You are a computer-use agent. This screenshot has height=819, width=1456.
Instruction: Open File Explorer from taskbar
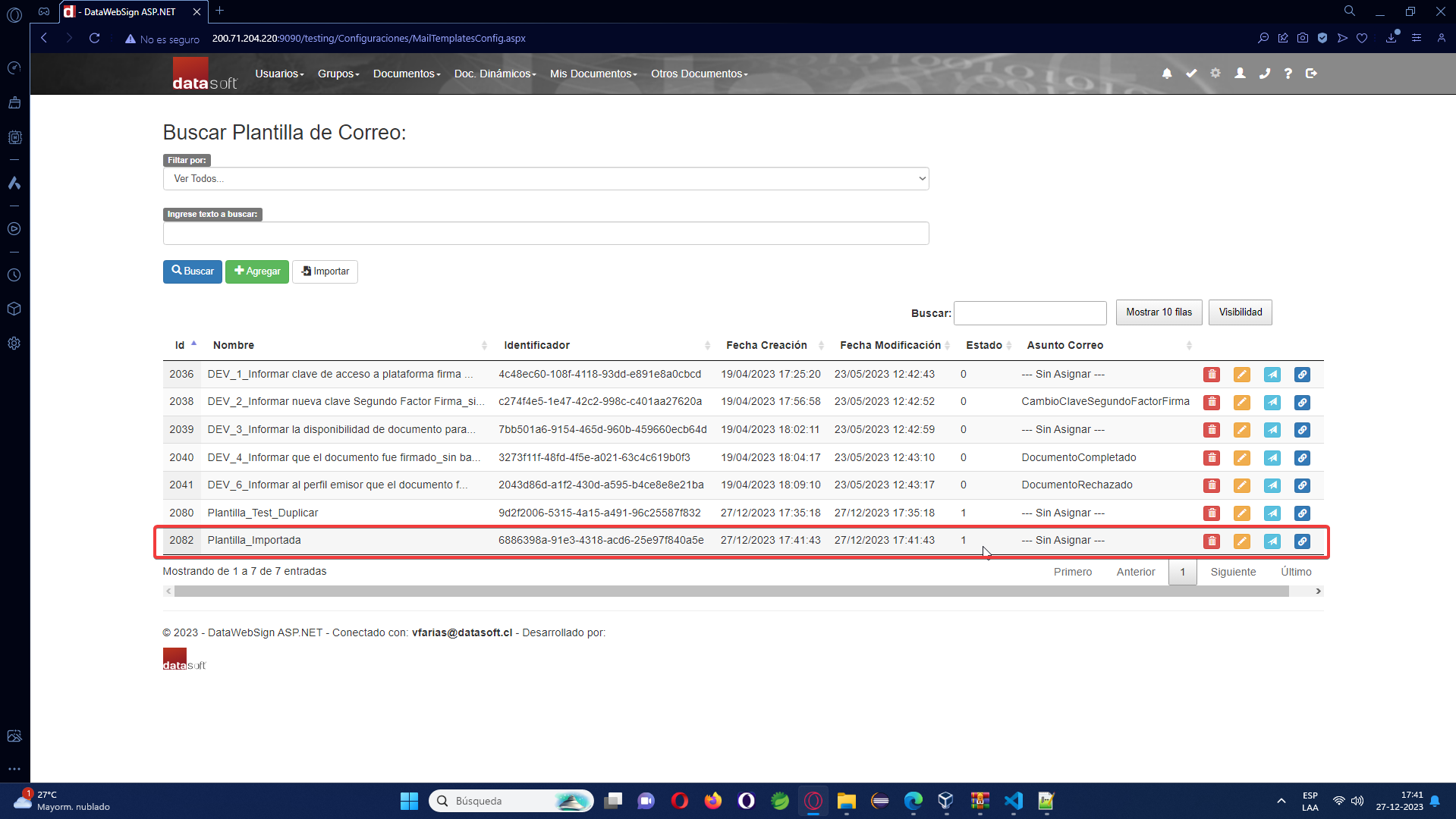[x=846, y=801]
